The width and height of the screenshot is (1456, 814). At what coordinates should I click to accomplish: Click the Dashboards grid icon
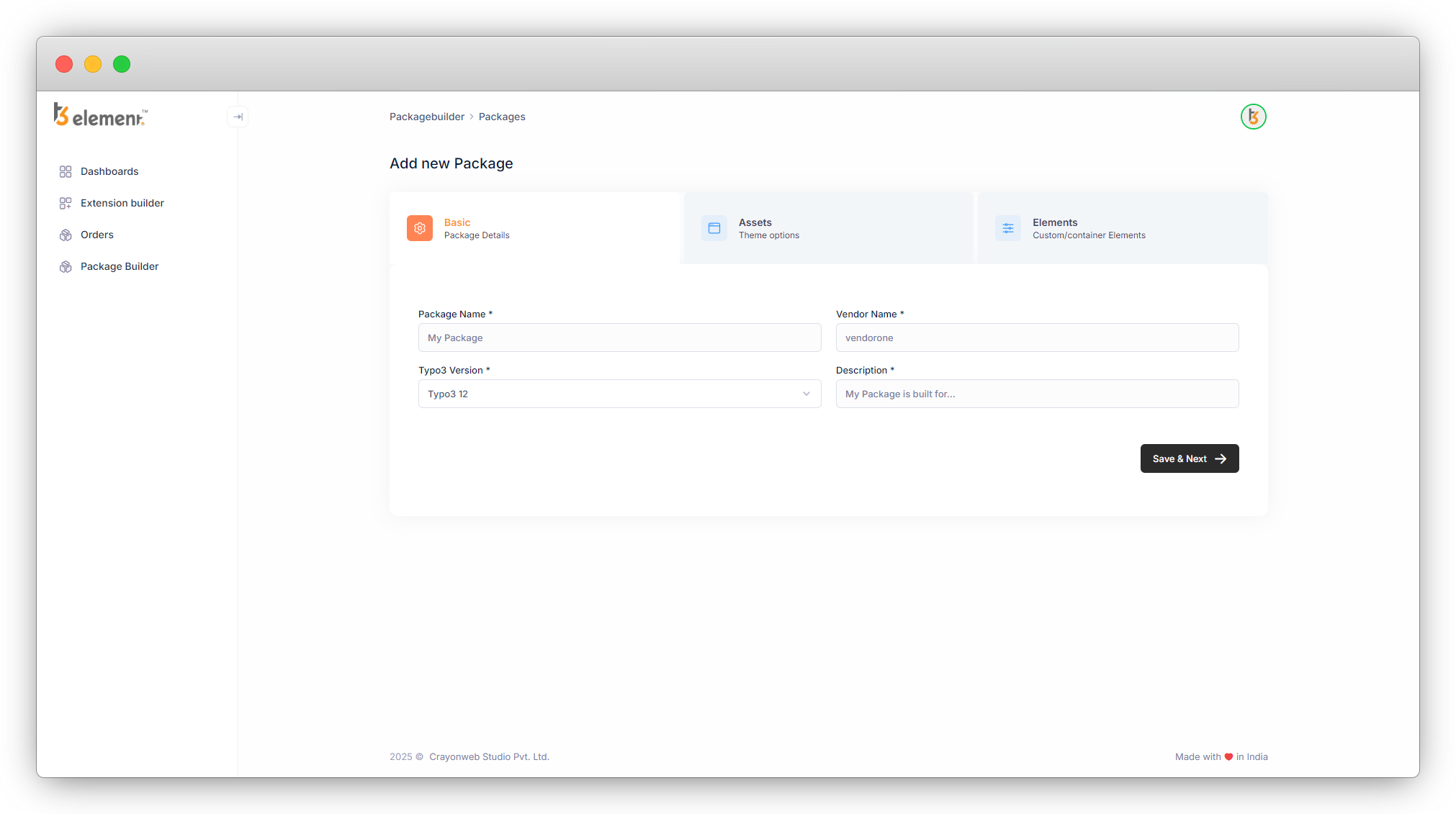(x=66, y=171)
